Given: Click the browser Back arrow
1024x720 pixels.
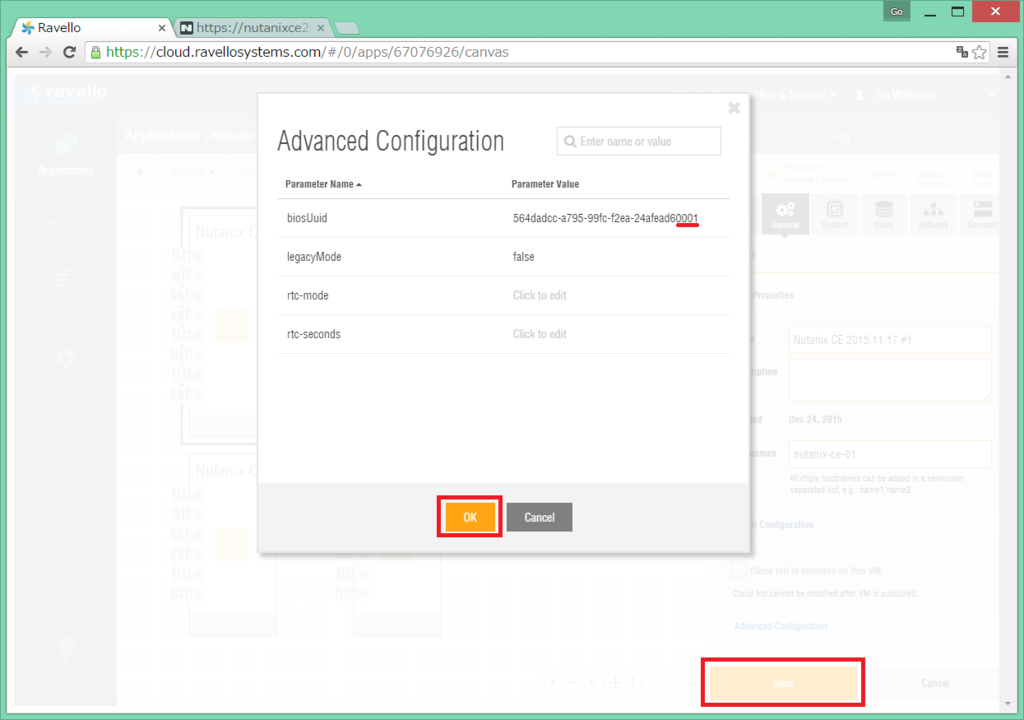Looking at the screenshot, I should coord(22,52).
